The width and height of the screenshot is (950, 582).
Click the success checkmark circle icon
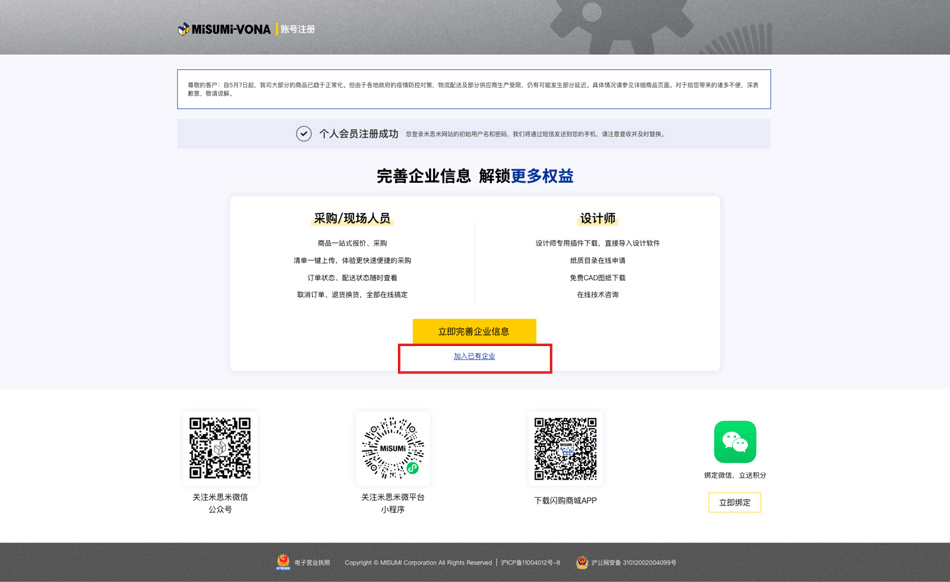[x=304, y=134]
